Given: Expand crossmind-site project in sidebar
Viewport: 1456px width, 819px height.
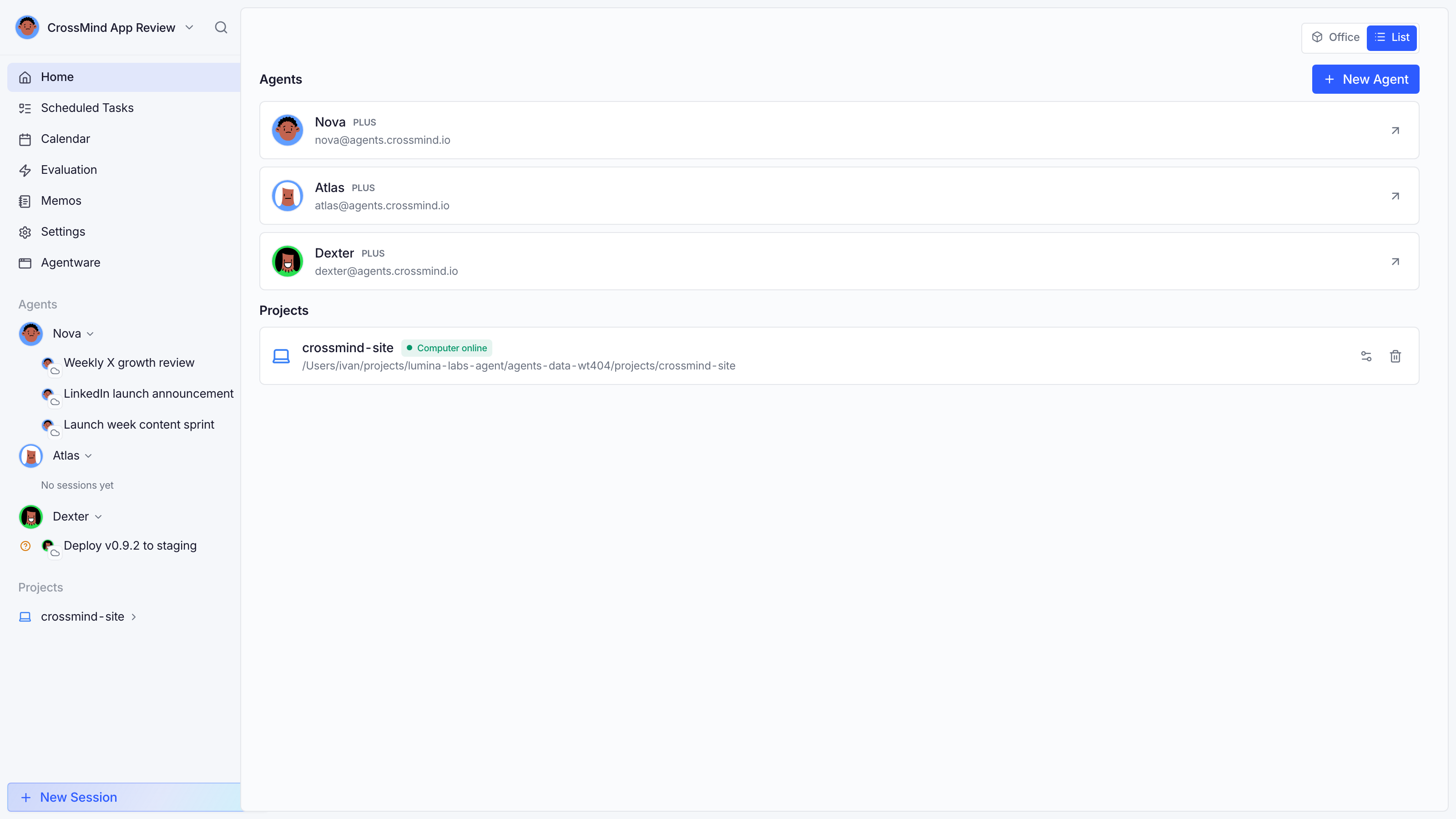Looking at the screenshot, I should click(134, 617).
